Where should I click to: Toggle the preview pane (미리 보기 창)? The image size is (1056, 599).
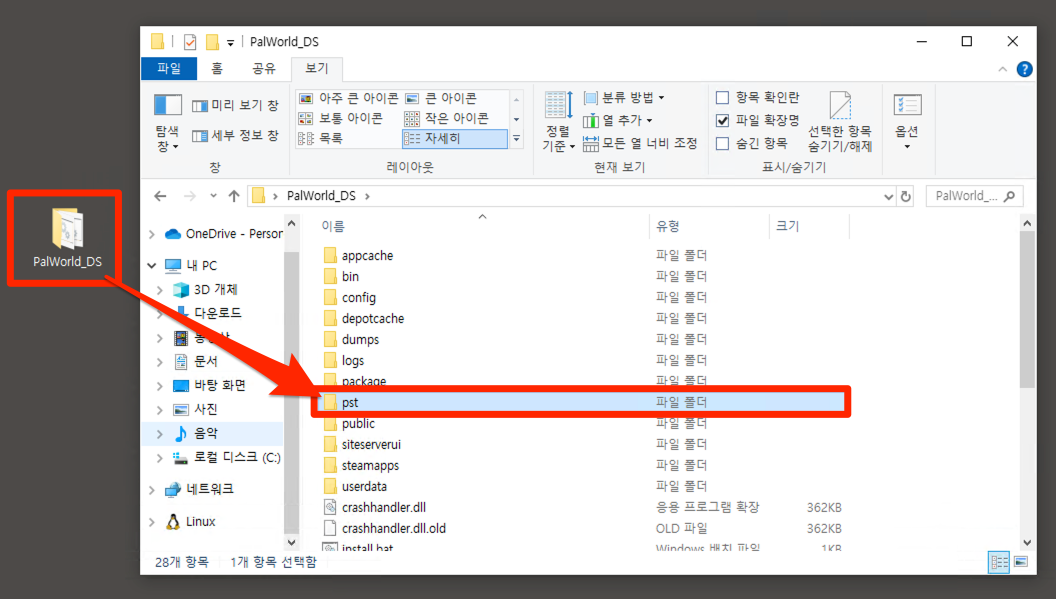pyautogui.click(x=235, y=105)
